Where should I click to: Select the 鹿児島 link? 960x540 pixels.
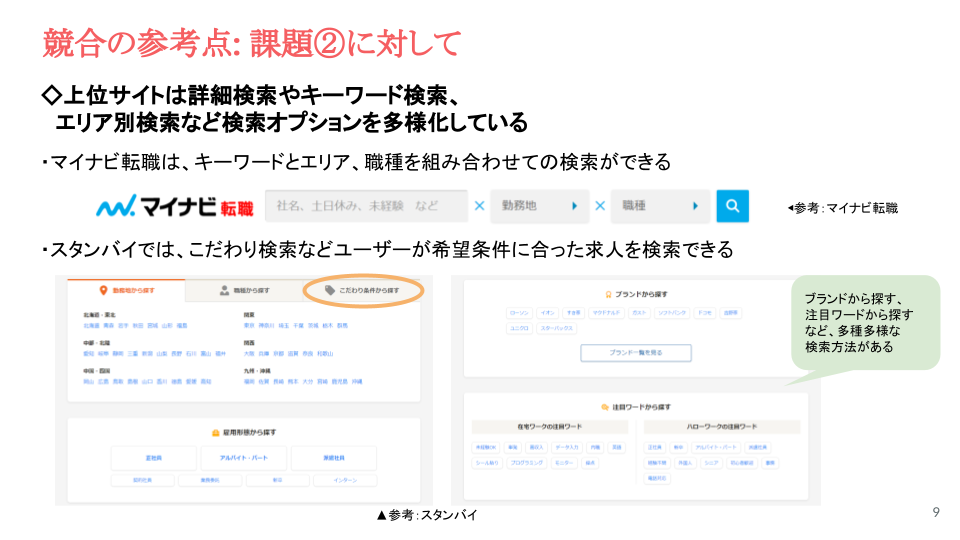tap(339, 381)
